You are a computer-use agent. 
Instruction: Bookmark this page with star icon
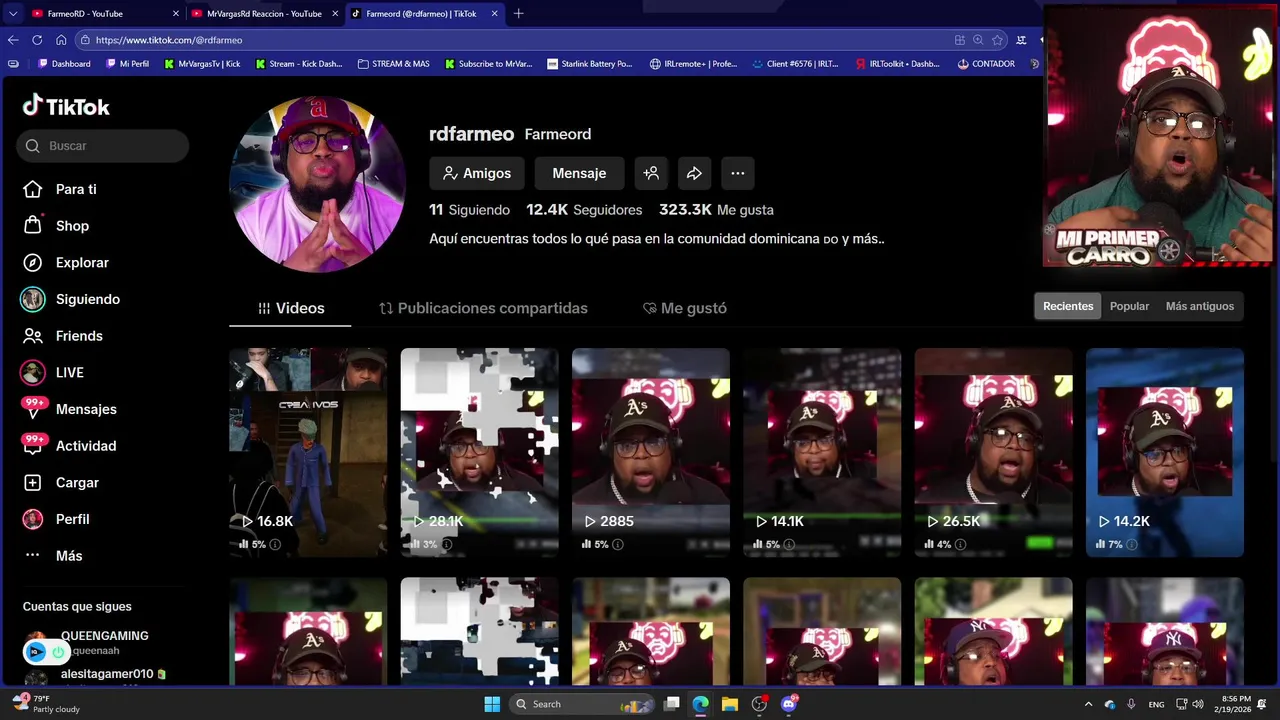point(997,40)
